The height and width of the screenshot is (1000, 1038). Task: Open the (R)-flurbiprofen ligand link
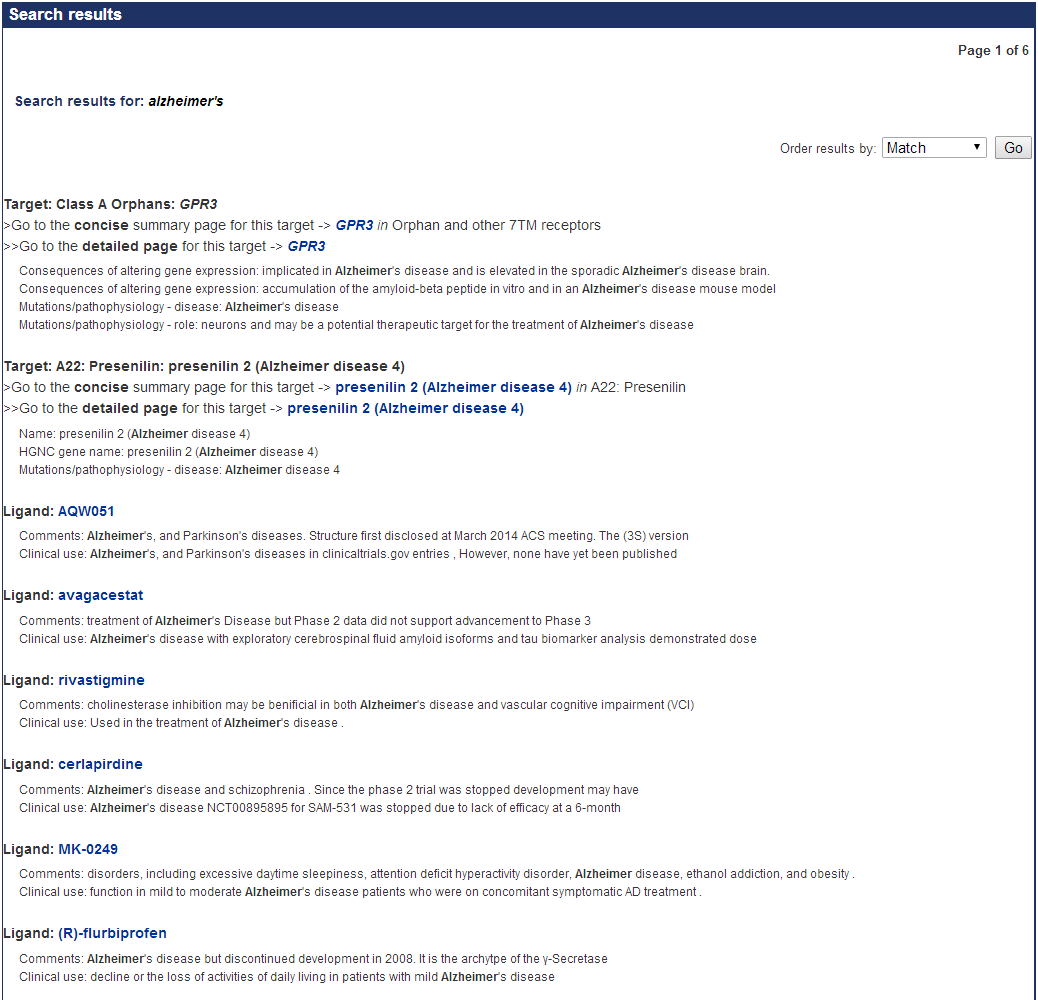tap(112, 933)
